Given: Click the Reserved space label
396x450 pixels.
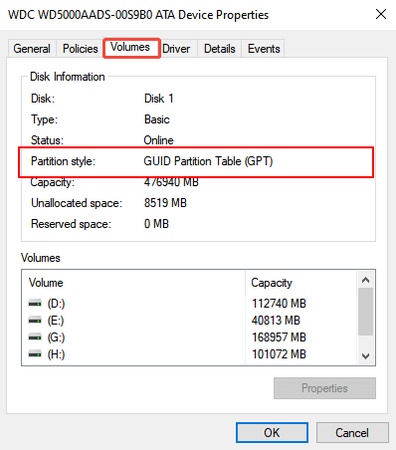Looking at the screenshot, I should click(x=71, y=224).
